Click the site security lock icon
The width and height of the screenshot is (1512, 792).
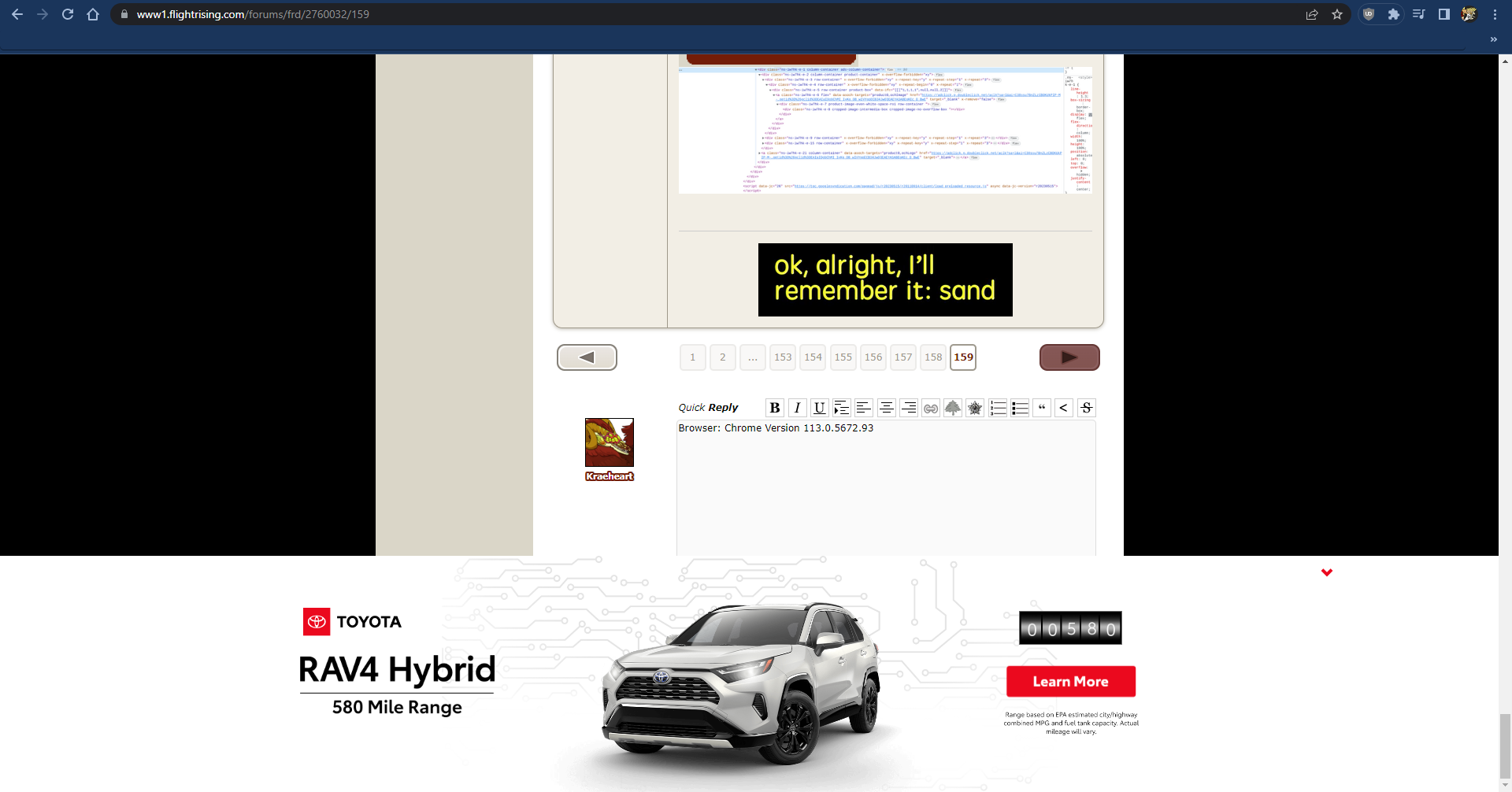124,14
